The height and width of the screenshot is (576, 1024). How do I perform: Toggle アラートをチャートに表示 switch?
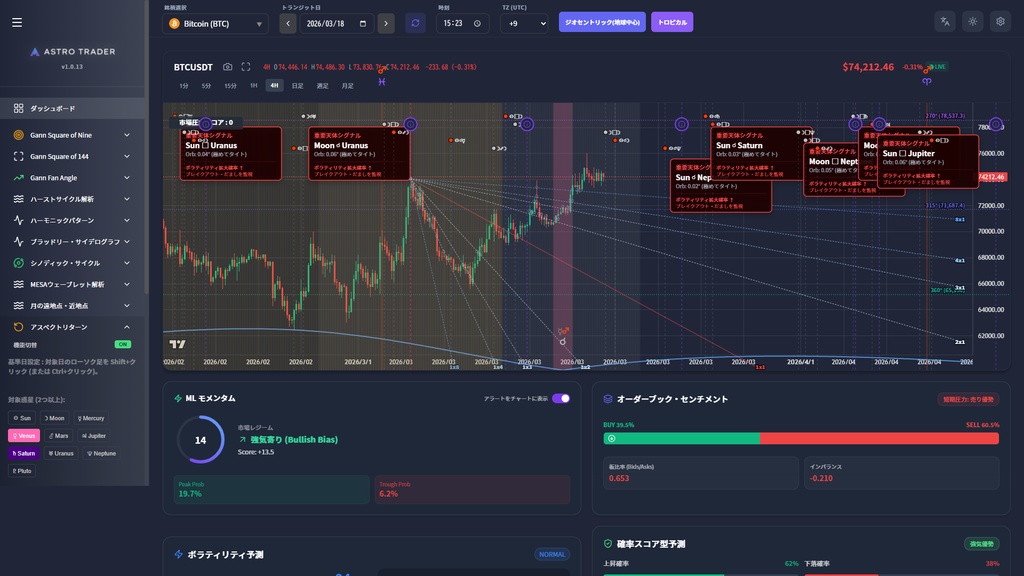(x=561, y=397)
